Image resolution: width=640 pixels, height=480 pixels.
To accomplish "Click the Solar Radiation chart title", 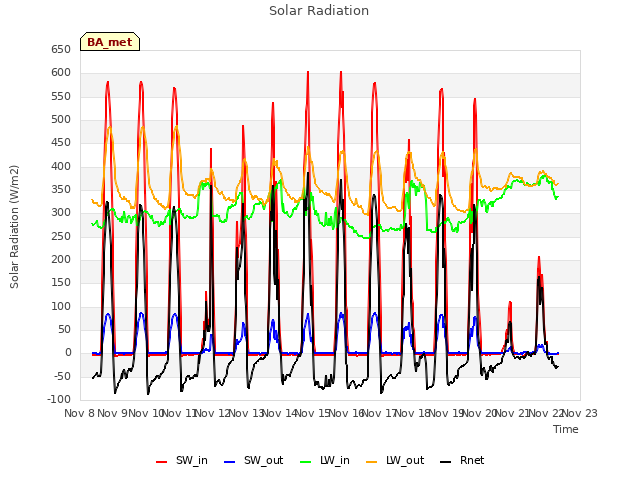I will coord(319,11).
